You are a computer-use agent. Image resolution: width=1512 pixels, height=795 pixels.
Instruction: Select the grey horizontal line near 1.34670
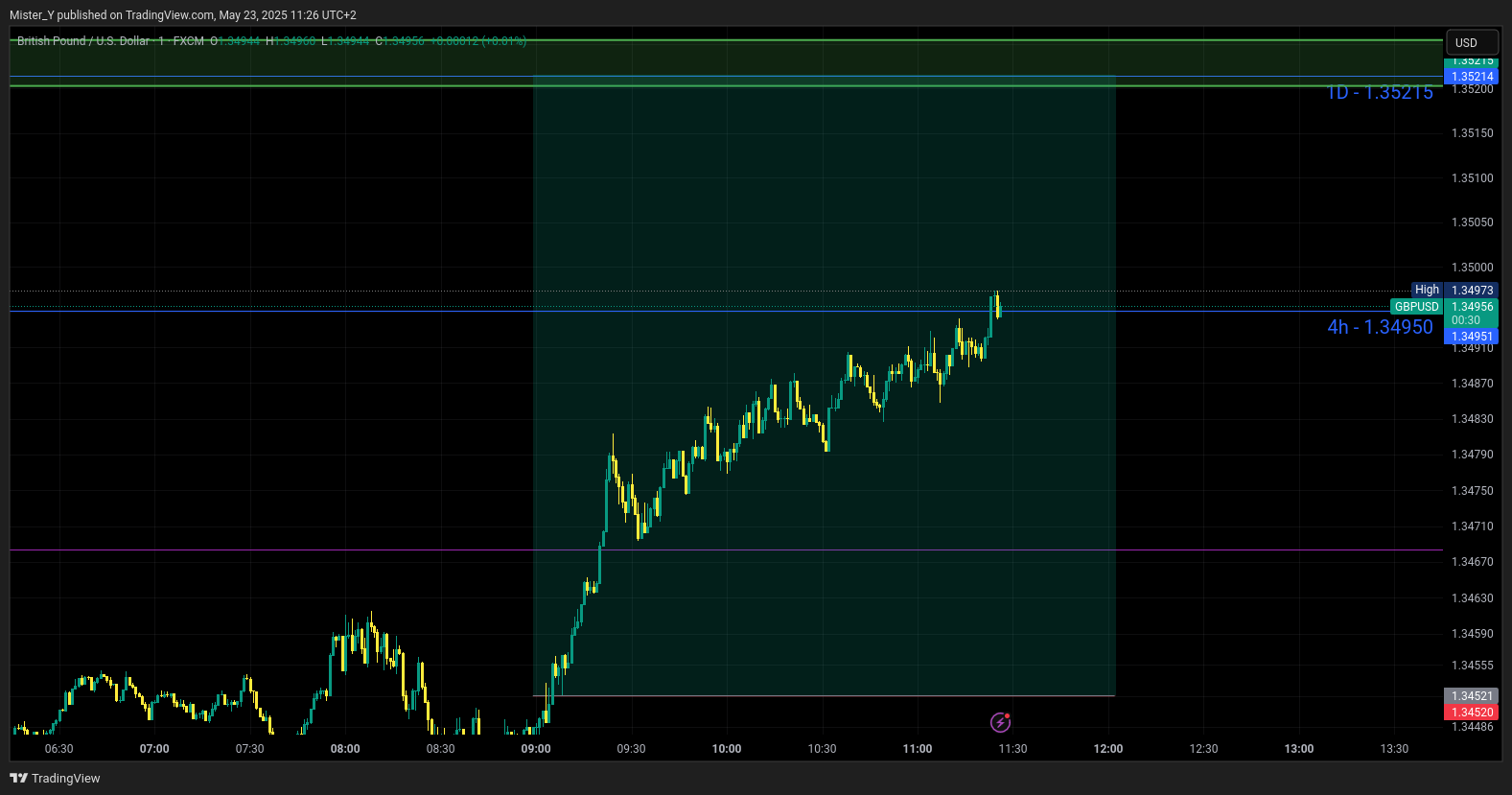coord(726,550)
